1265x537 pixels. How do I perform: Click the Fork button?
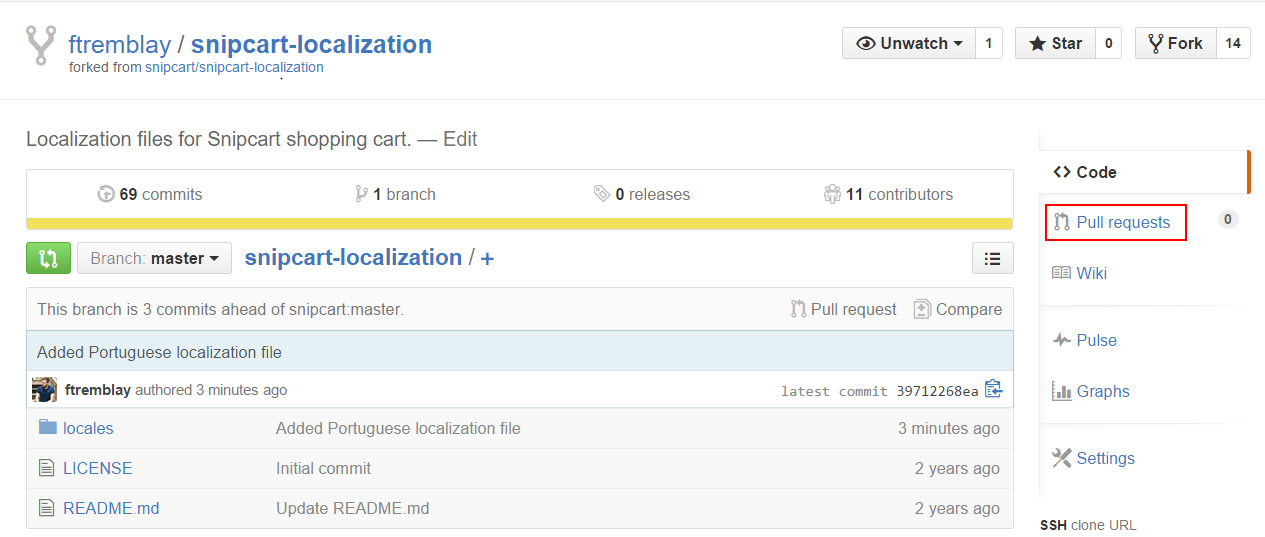tap(1176, 43)
